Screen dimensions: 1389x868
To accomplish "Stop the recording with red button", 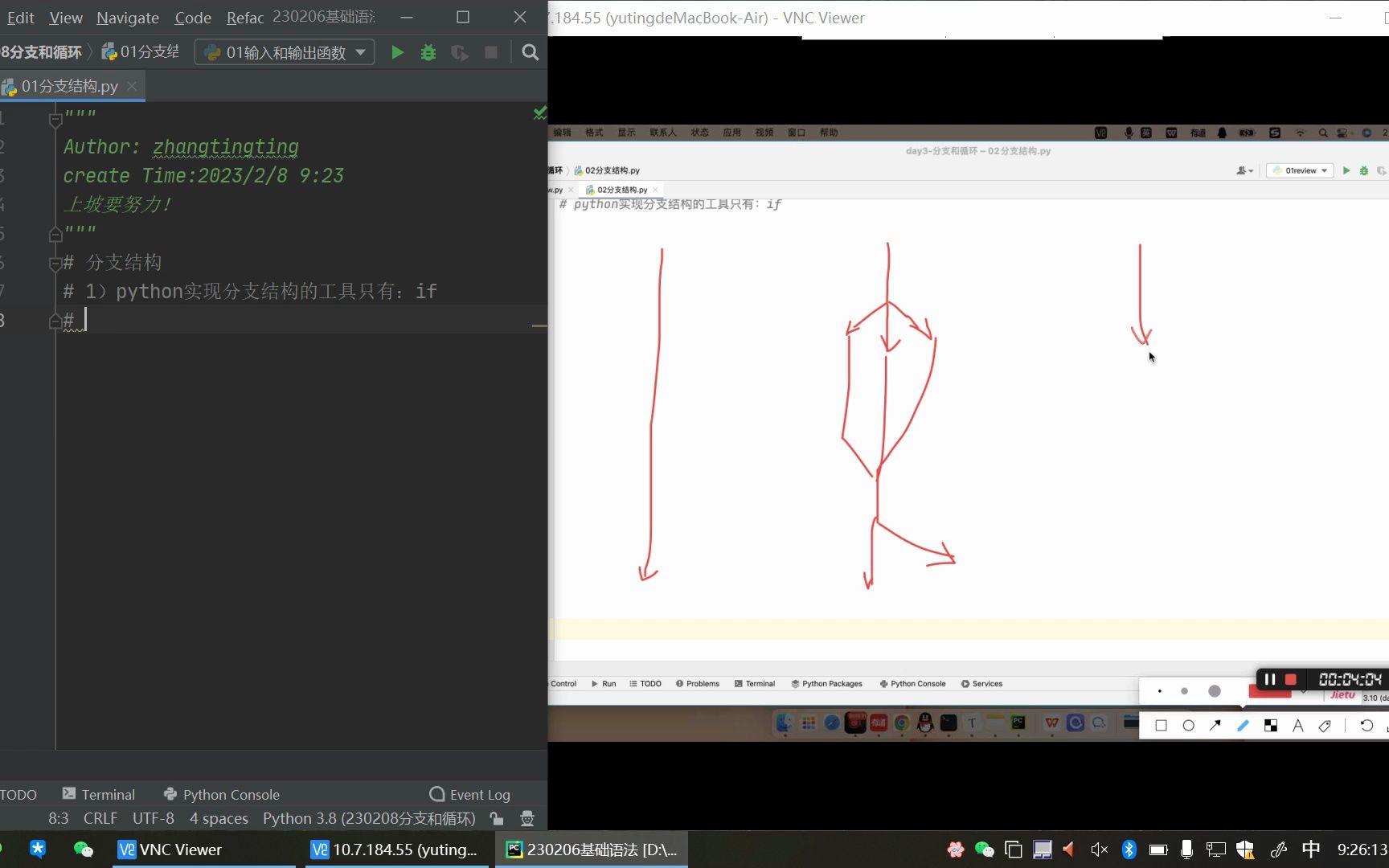I will pos(1291,680).
